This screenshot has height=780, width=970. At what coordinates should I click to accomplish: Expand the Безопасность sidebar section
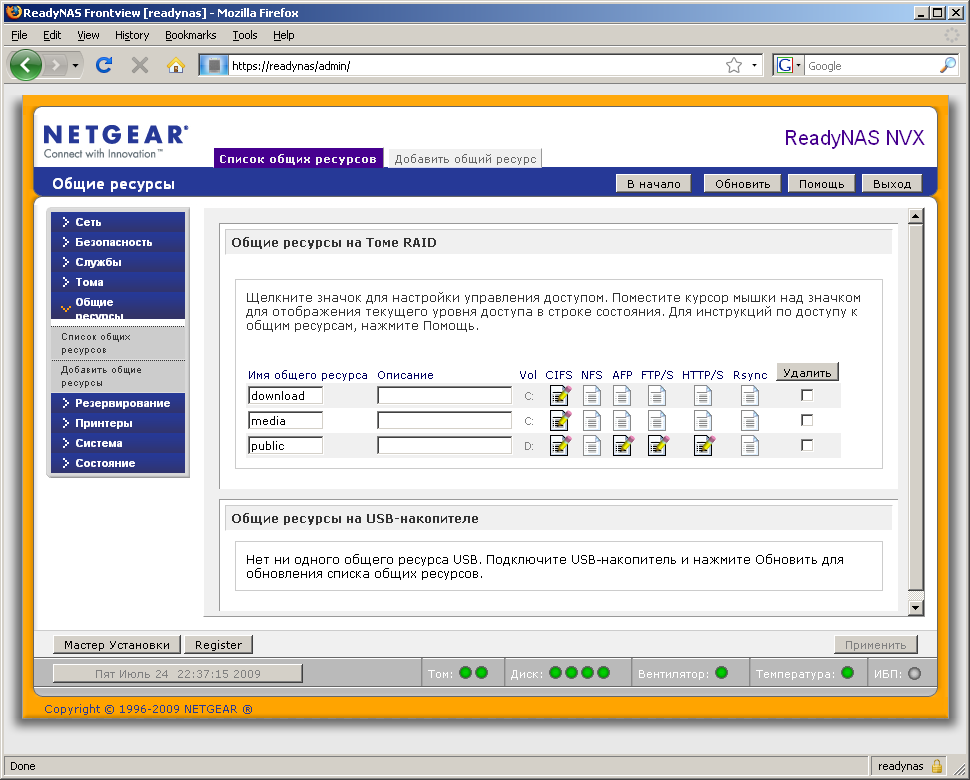tap(118, 242)
